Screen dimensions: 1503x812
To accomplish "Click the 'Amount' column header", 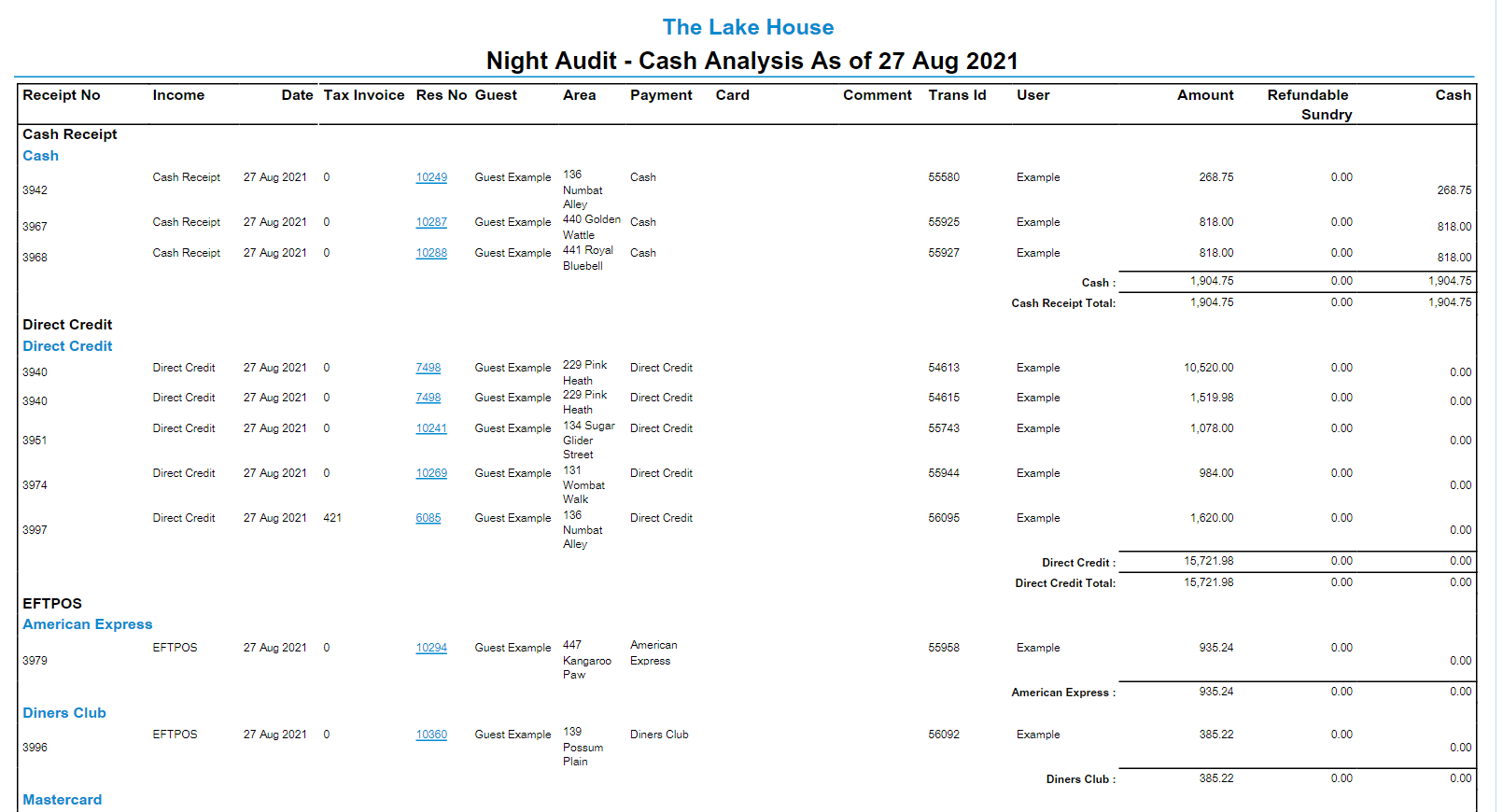I will pyautogui.click(x=1205, y=95).
